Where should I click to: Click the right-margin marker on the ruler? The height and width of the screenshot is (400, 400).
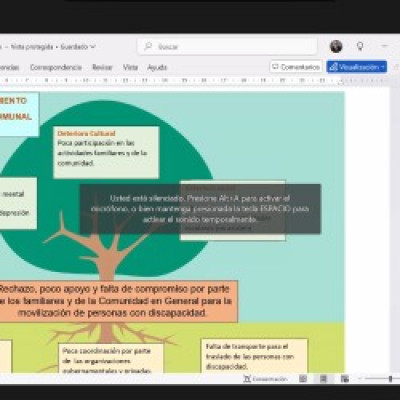point(341,80)
